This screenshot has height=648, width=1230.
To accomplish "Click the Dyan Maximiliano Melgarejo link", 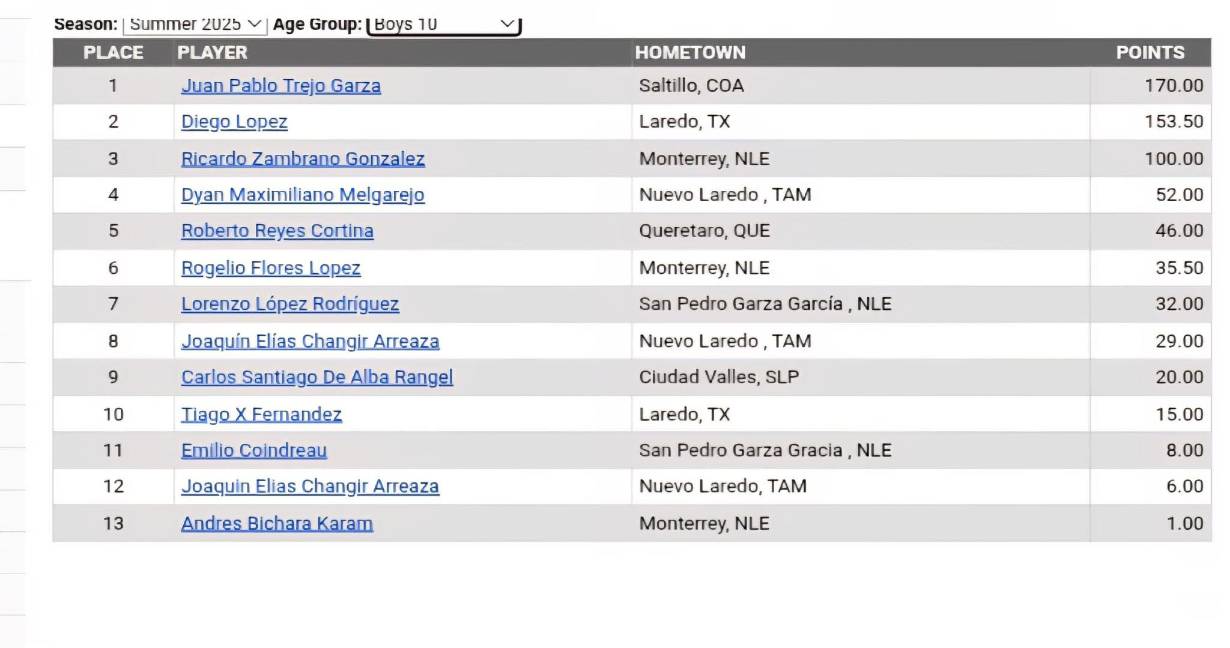I will [x=302, y=194].
